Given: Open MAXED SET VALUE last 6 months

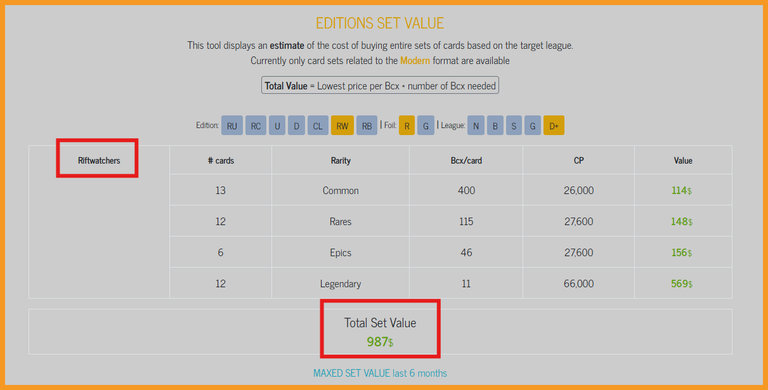Looking at the screenshot, I should click(380, 373).
